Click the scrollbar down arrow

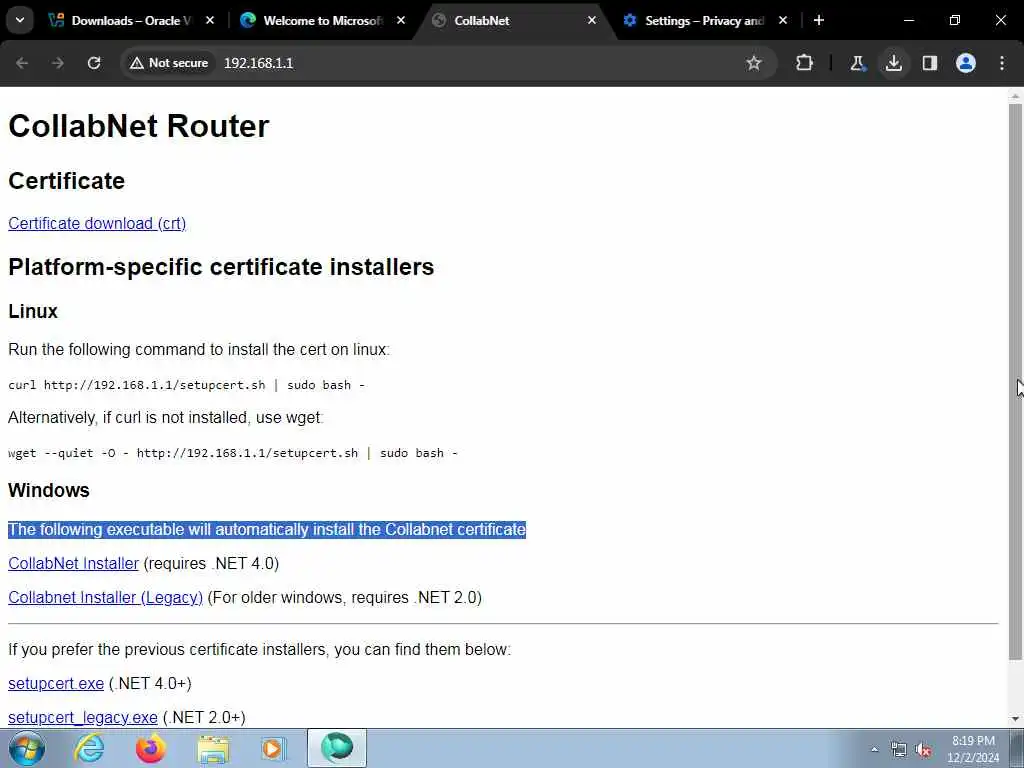(1015, 719)
